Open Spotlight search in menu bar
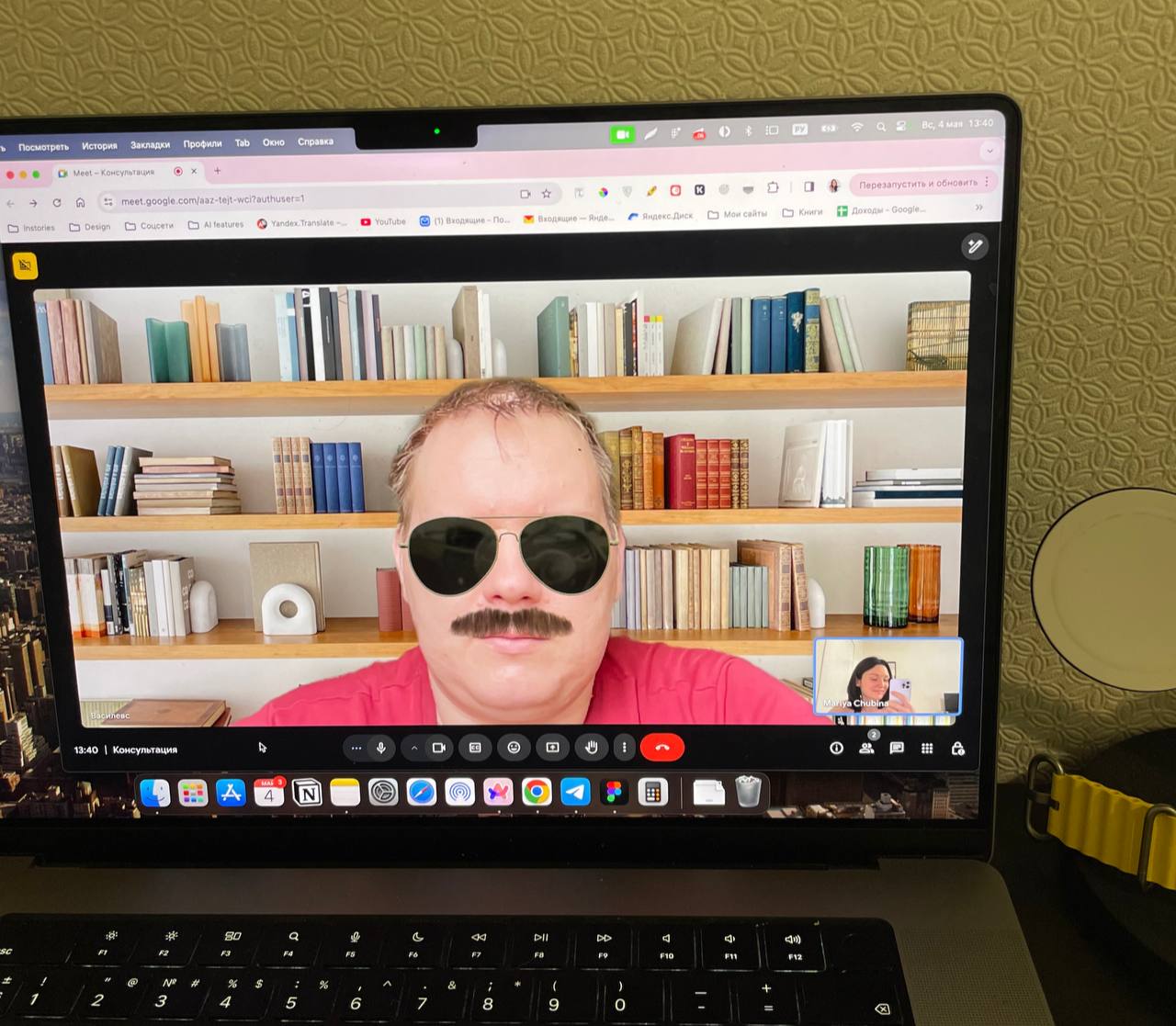Viewport: 1176px width, 1026px height. (x=881, y=127)
